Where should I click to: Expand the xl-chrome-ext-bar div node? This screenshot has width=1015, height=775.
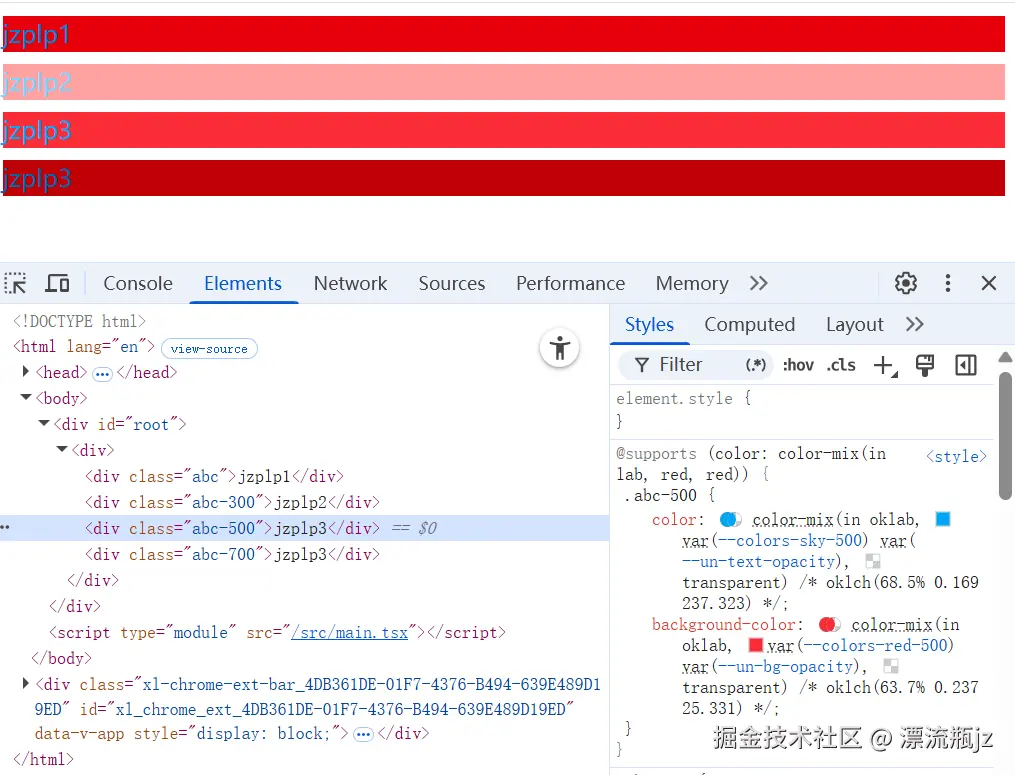pyautogui.click(x=25, y=683)
